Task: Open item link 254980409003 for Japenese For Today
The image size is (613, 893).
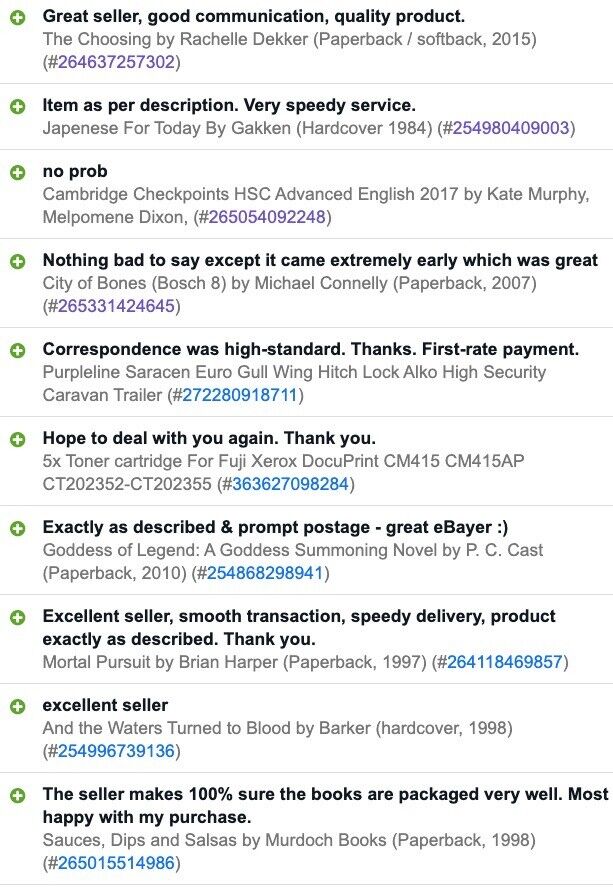Action: pyautogui.click(x=510, y=128)
